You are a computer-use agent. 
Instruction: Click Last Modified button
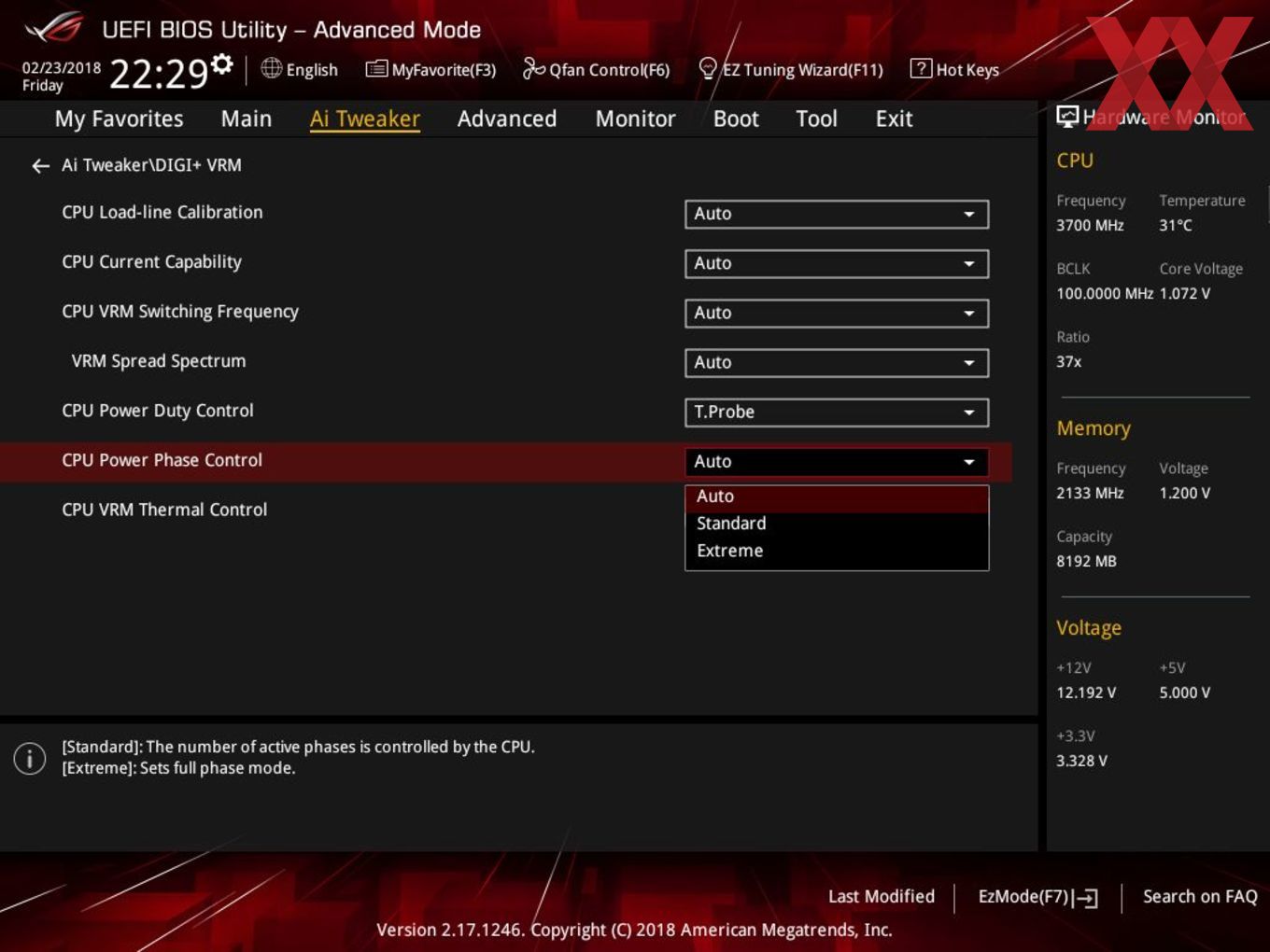(x=882, y=897)
